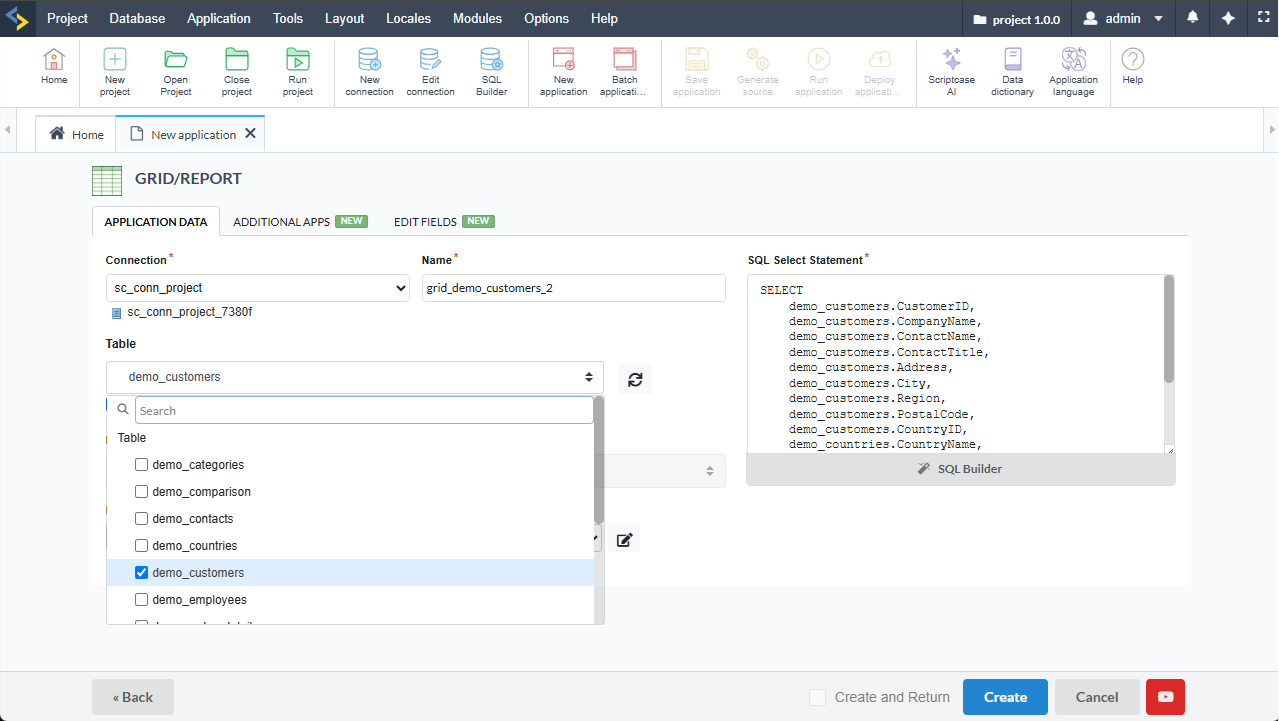Screen dimensions: 1279x721
Task: Check the demo_categories table checkbox
Action: [x=142, y=465]
